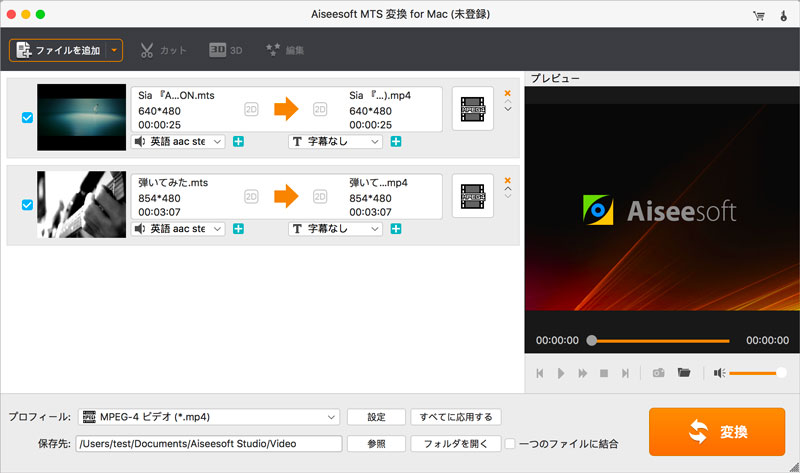Open the snapshot folder icon
Screen dimensions: 800x473
pos(684,372)
